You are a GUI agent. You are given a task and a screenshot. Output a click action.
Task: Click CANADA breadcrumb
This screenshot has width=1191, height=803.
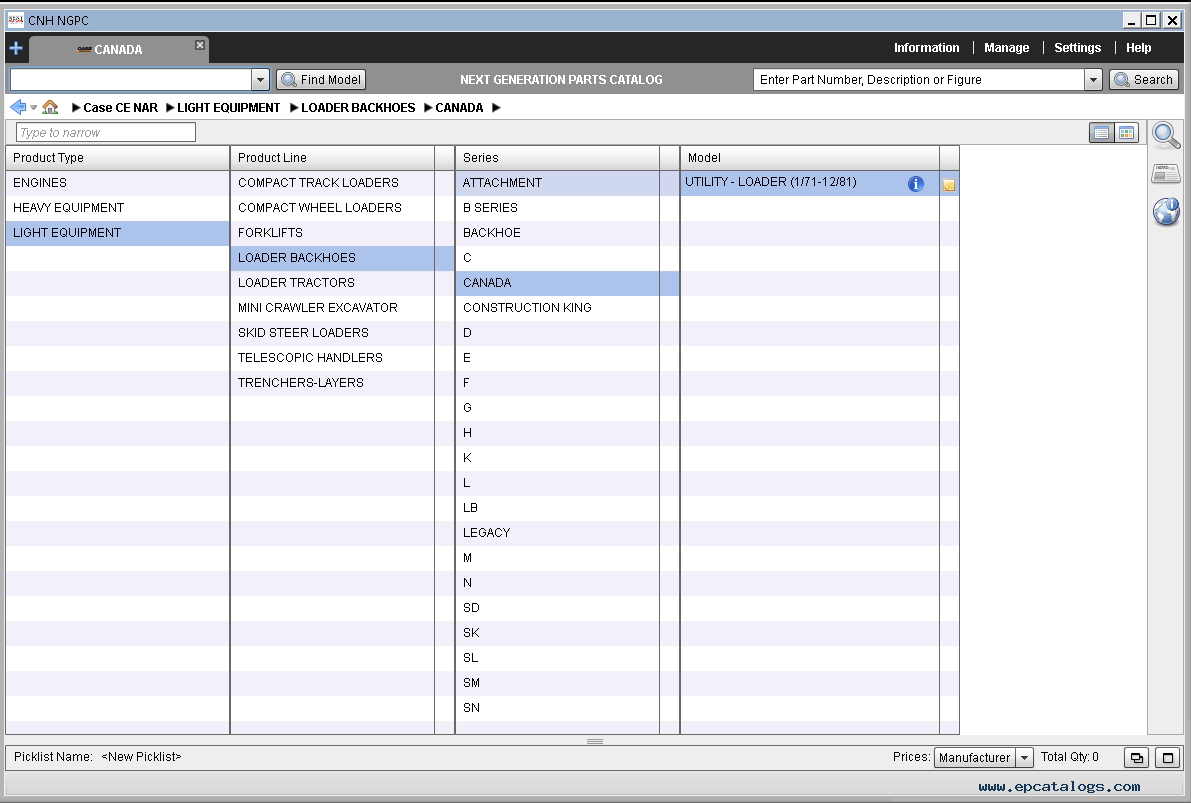pyautogui.click(x=459, y=108)
